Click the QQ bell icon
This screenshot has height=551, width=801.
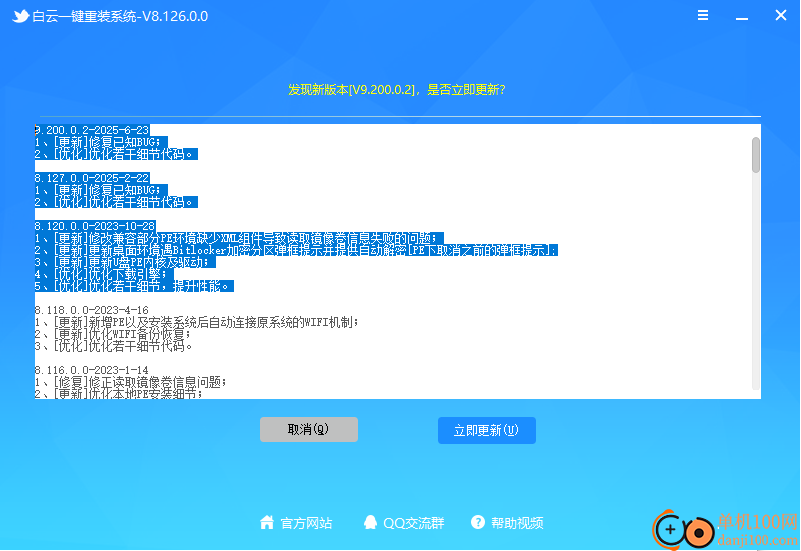(x=370, y=522)
